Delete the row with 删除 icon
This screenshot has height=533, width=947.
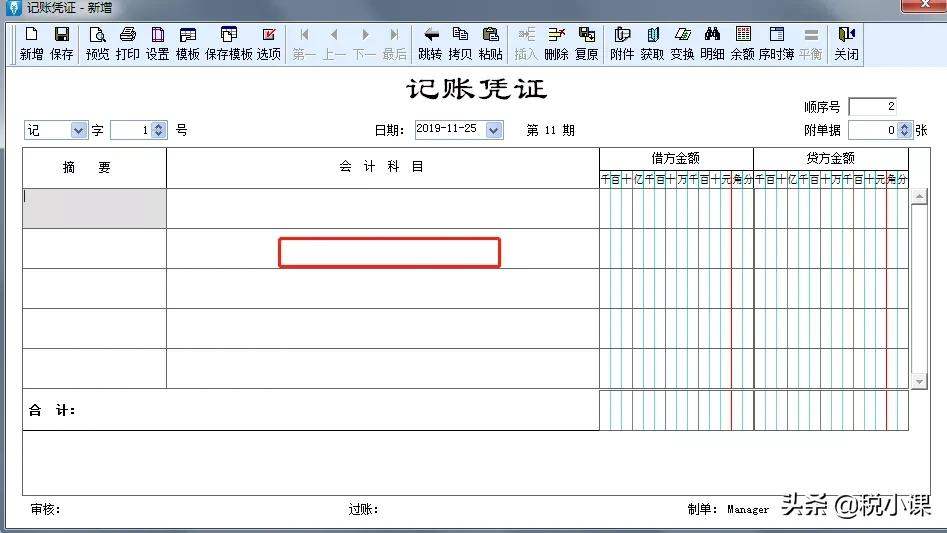[x=556, y=43]
